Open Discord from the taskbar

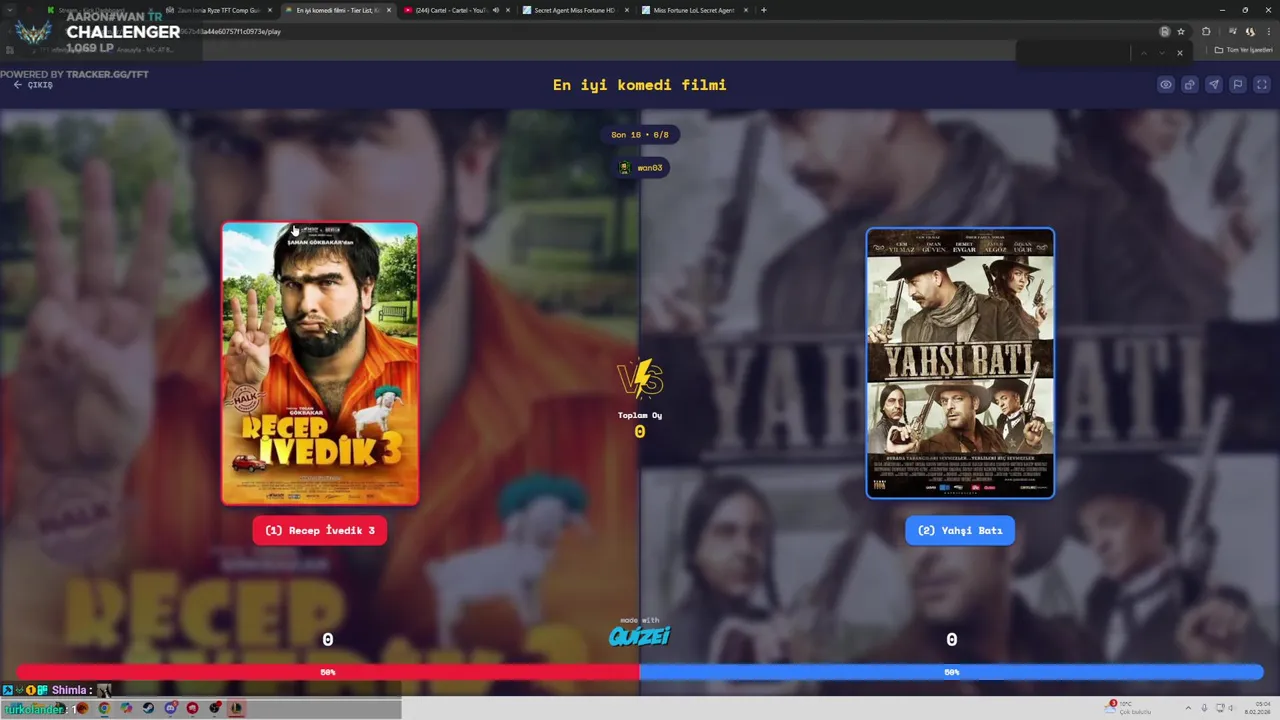point(170,708)
